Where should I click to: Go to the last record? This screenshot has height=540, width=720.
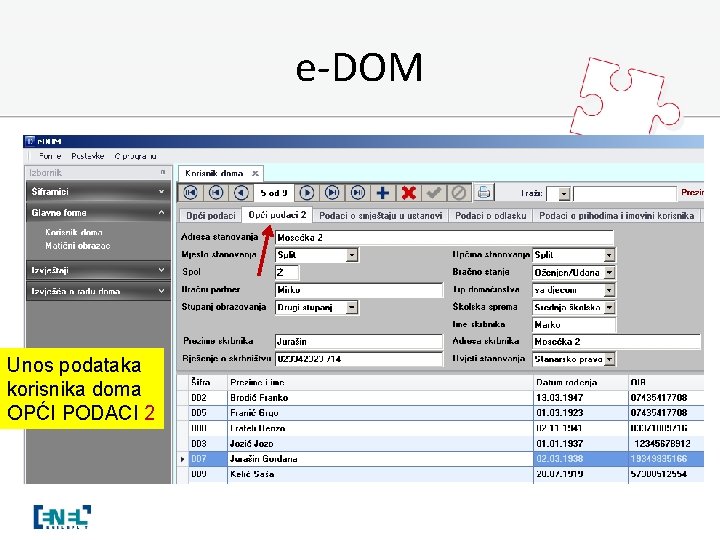358,192
